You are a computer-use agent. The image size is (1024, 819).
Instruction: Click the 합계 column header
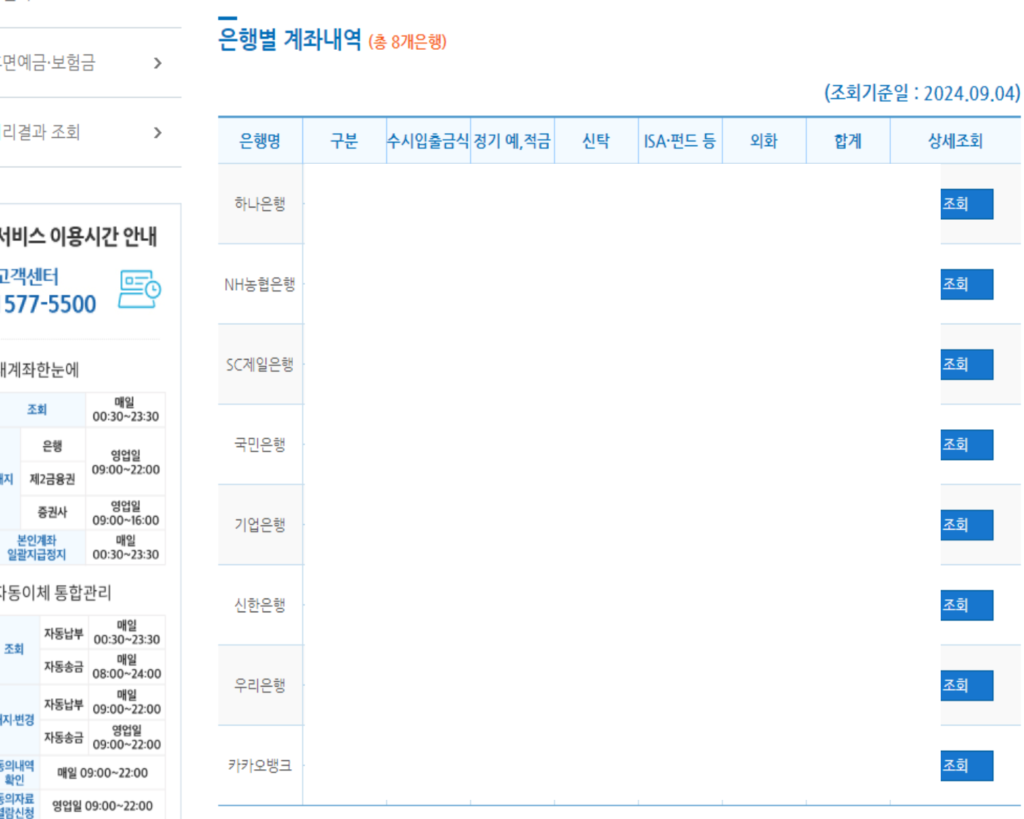point(847,140)
